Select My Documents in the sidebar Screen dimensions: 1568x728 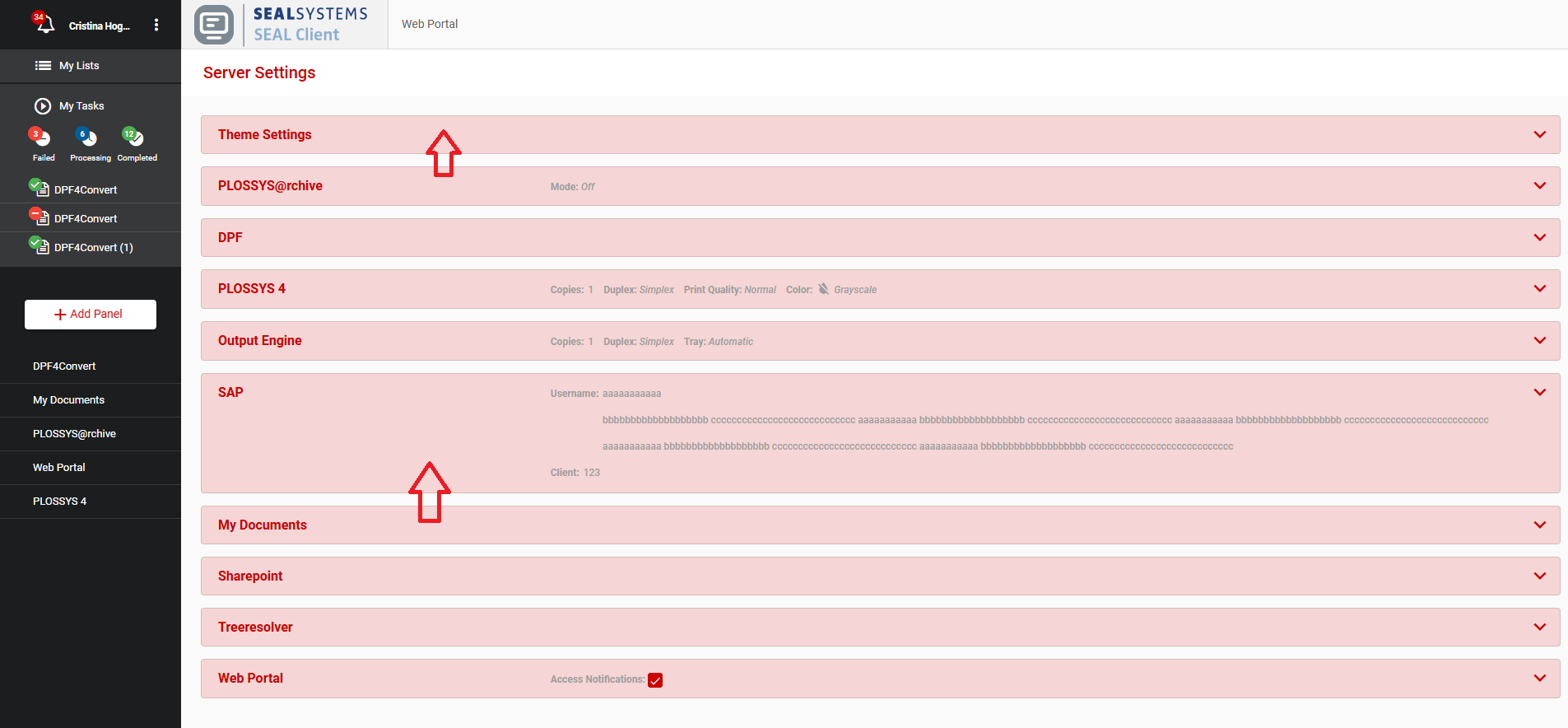[68, 400]
